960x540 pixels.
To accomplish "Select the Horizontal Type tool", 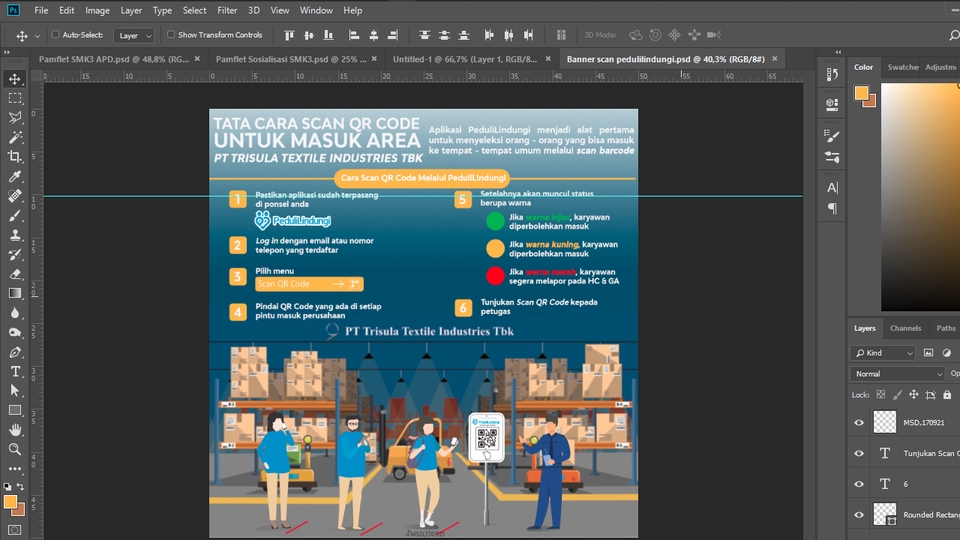I will 15,372.
